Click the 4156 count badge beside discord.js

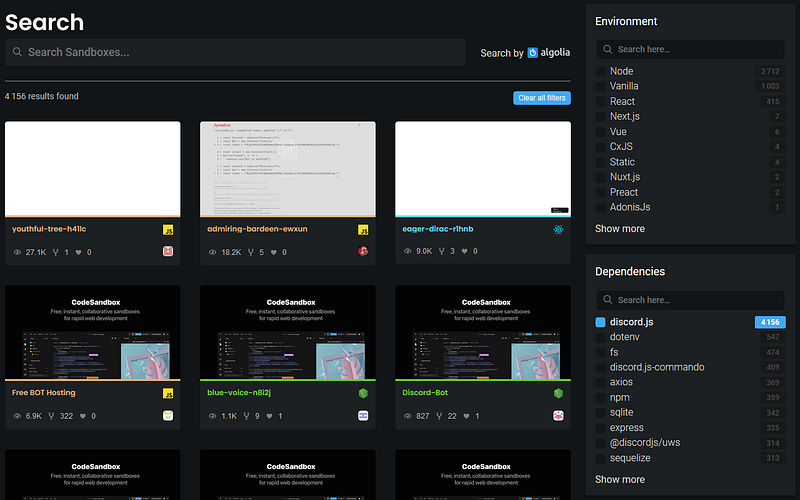point(770,322)
